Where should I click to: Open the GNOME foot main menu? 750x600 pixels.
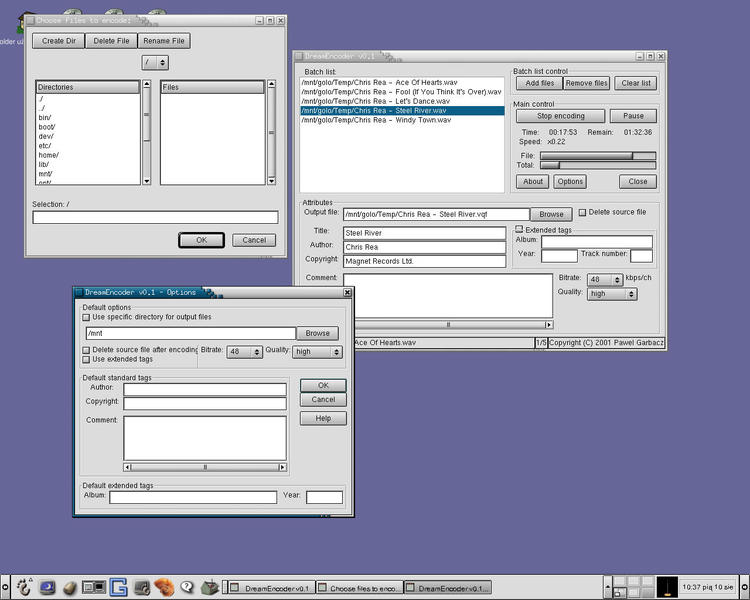click(24, 586)
